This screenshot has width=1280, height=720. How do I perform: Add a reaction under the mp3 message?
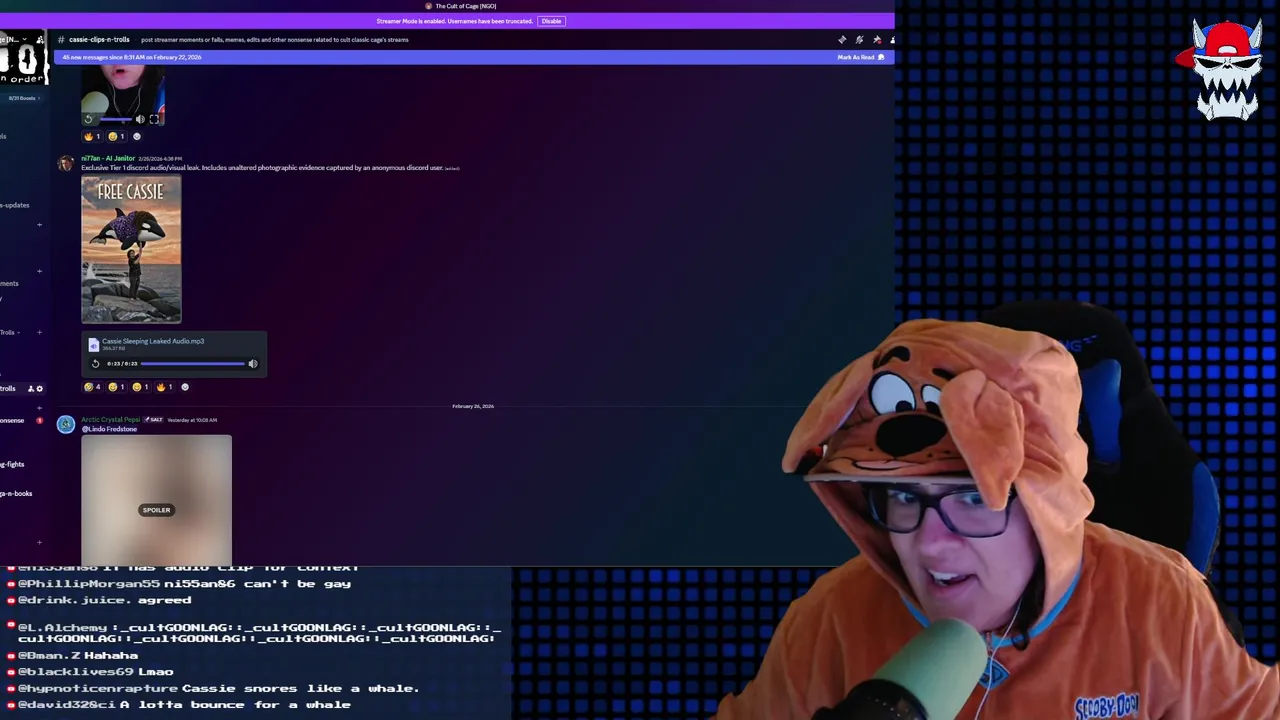(x=185, y=387)
